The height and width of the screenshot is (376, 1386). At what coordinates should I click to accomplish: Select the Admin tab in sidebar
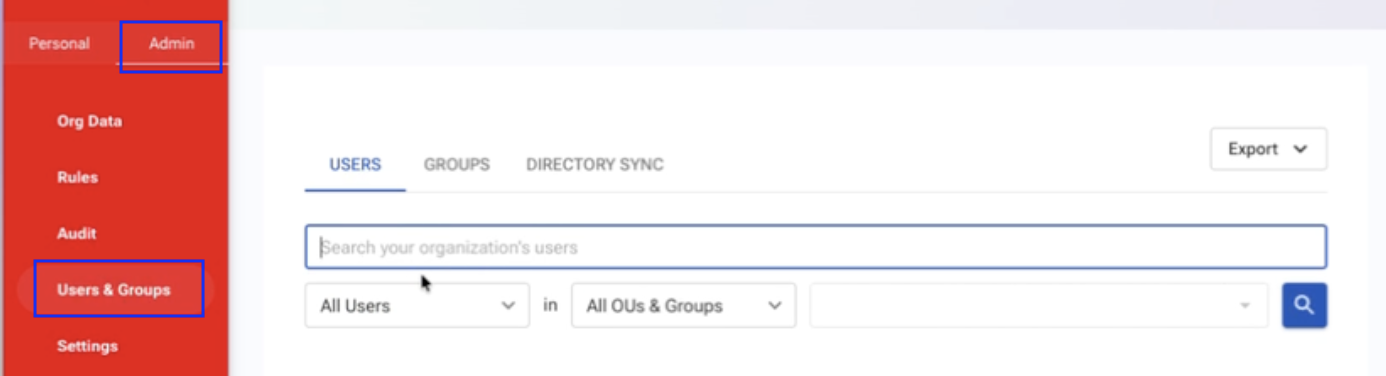pos(171,44)
